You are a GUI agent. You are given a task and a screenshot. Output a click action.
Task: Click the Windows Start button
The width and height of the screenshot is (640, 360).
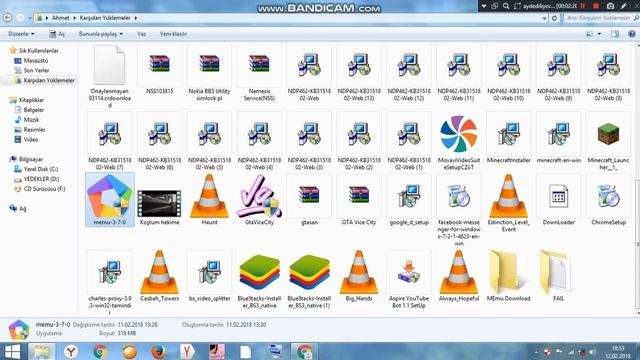[x=13, y=351]
